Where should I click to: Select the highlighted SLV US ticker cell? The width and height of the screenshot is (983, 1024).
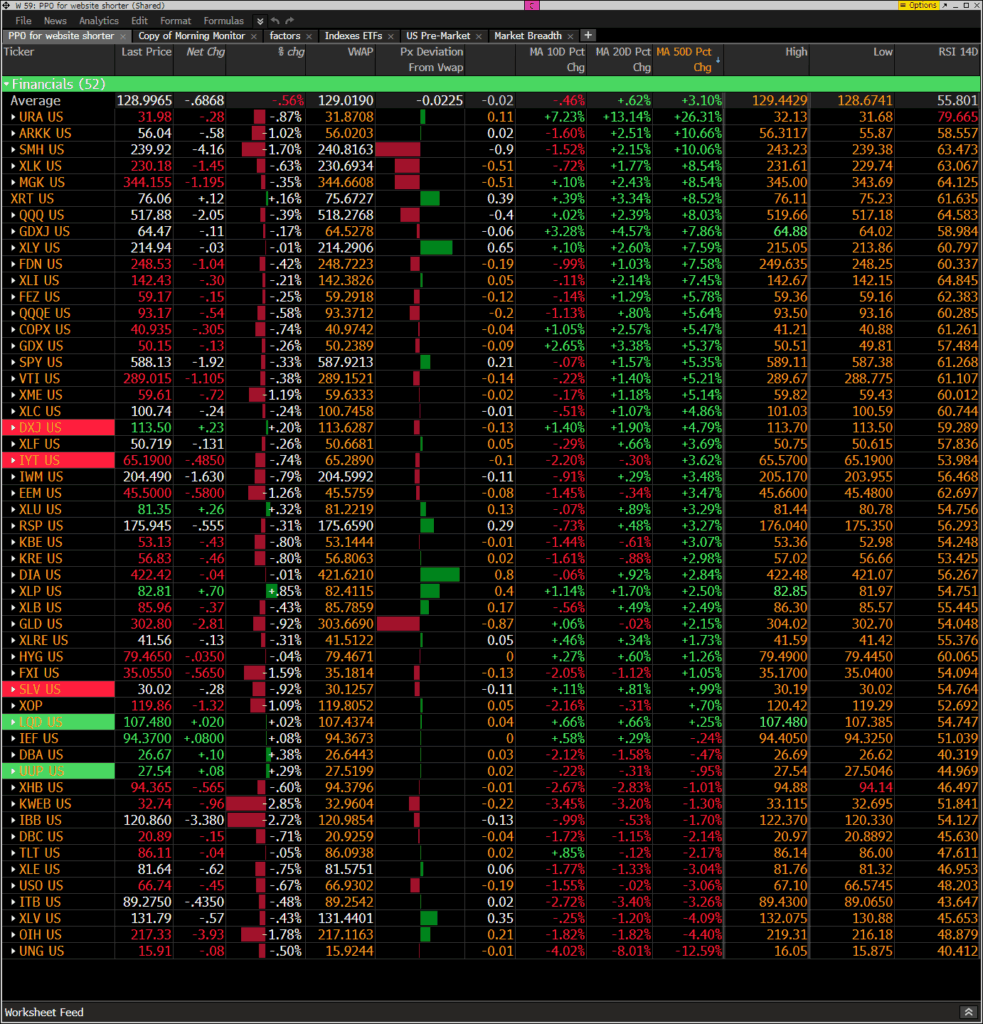(x=58, y=690)
